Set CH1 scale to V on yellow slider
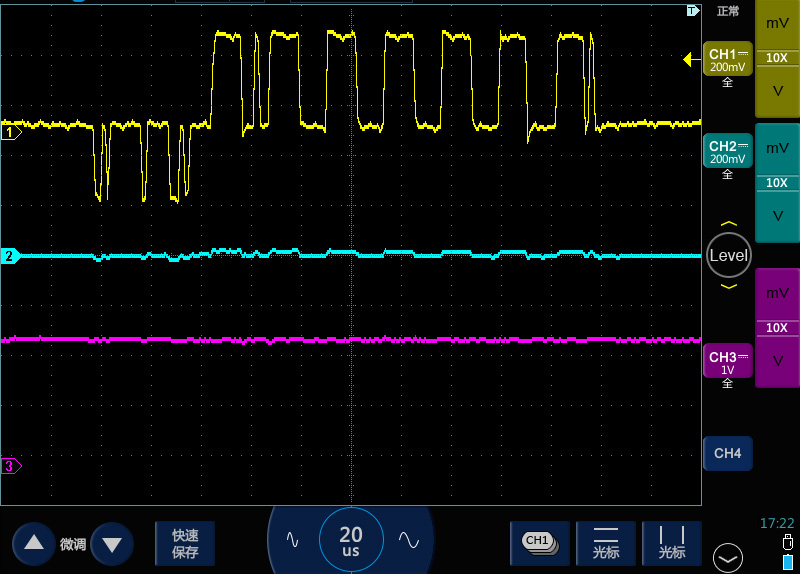The height and width of the screenshot is (574, 800). click(777, 91)
